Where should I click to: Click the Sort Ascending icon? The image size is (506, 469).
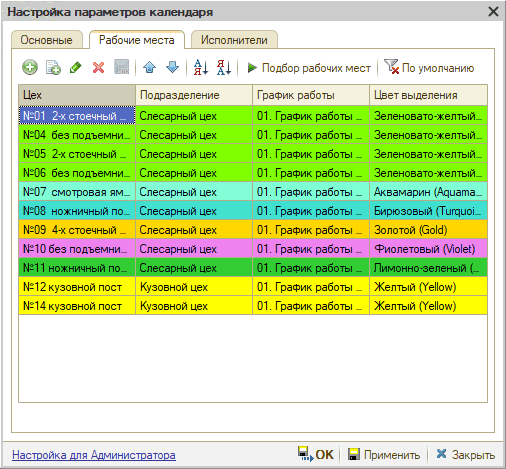click(201, 68)
